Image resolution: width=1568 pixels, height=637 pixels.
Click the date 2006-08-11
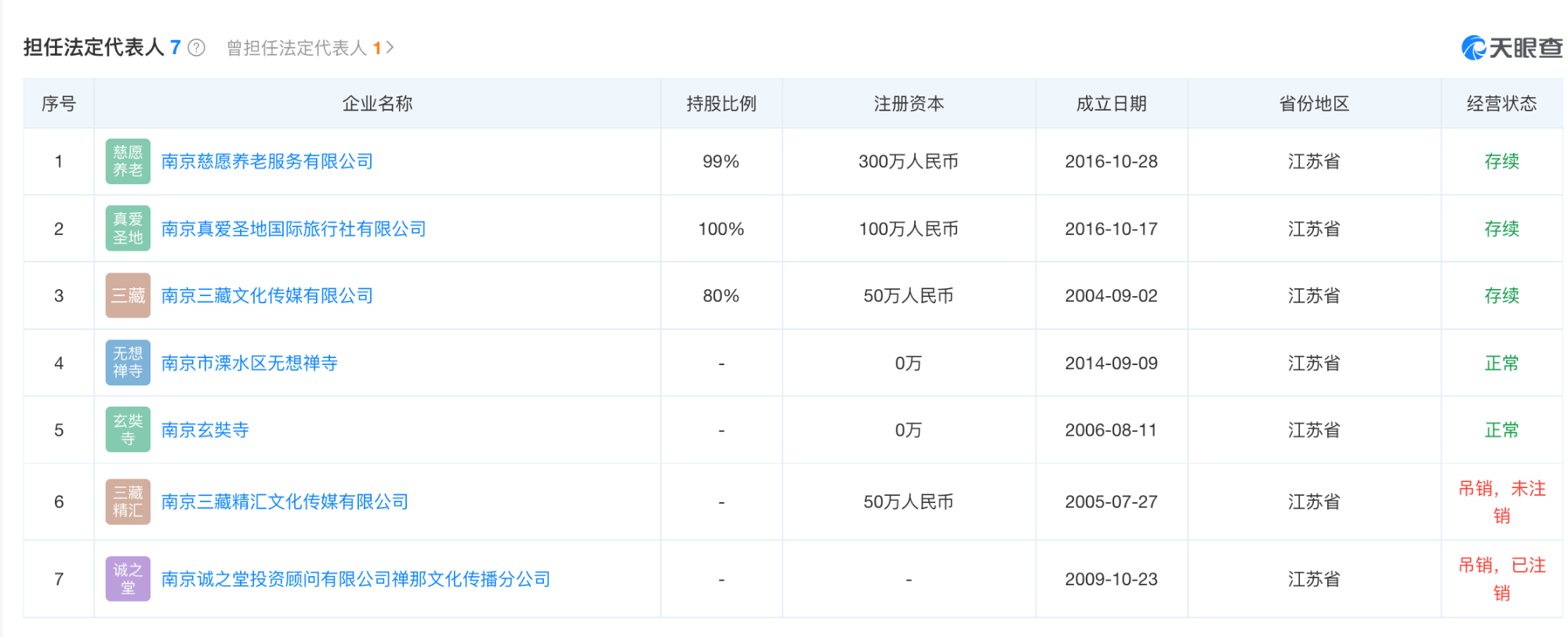pyautogui.click(x=1111, y=430)
